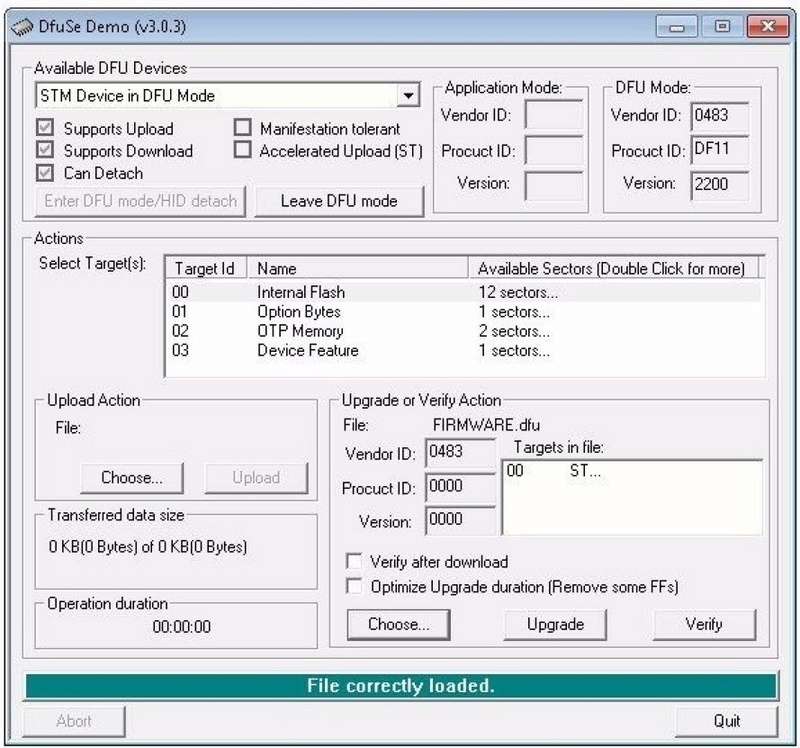800x748 pixels.
Task: Click DFU Mode Procuct ID field DF11
Action: (720, 150)
